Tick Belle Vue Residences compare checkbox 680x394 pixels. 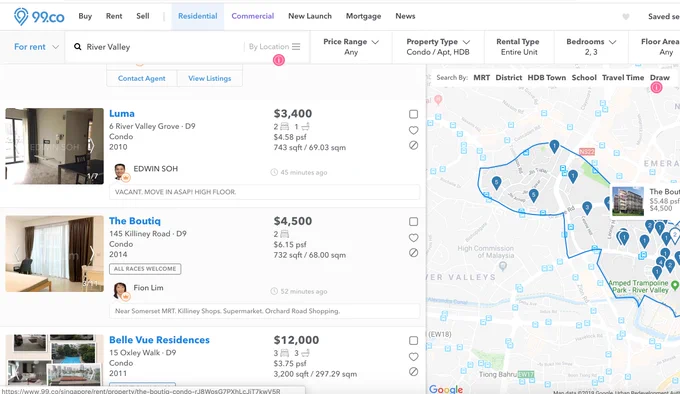(x=414, y=340)
